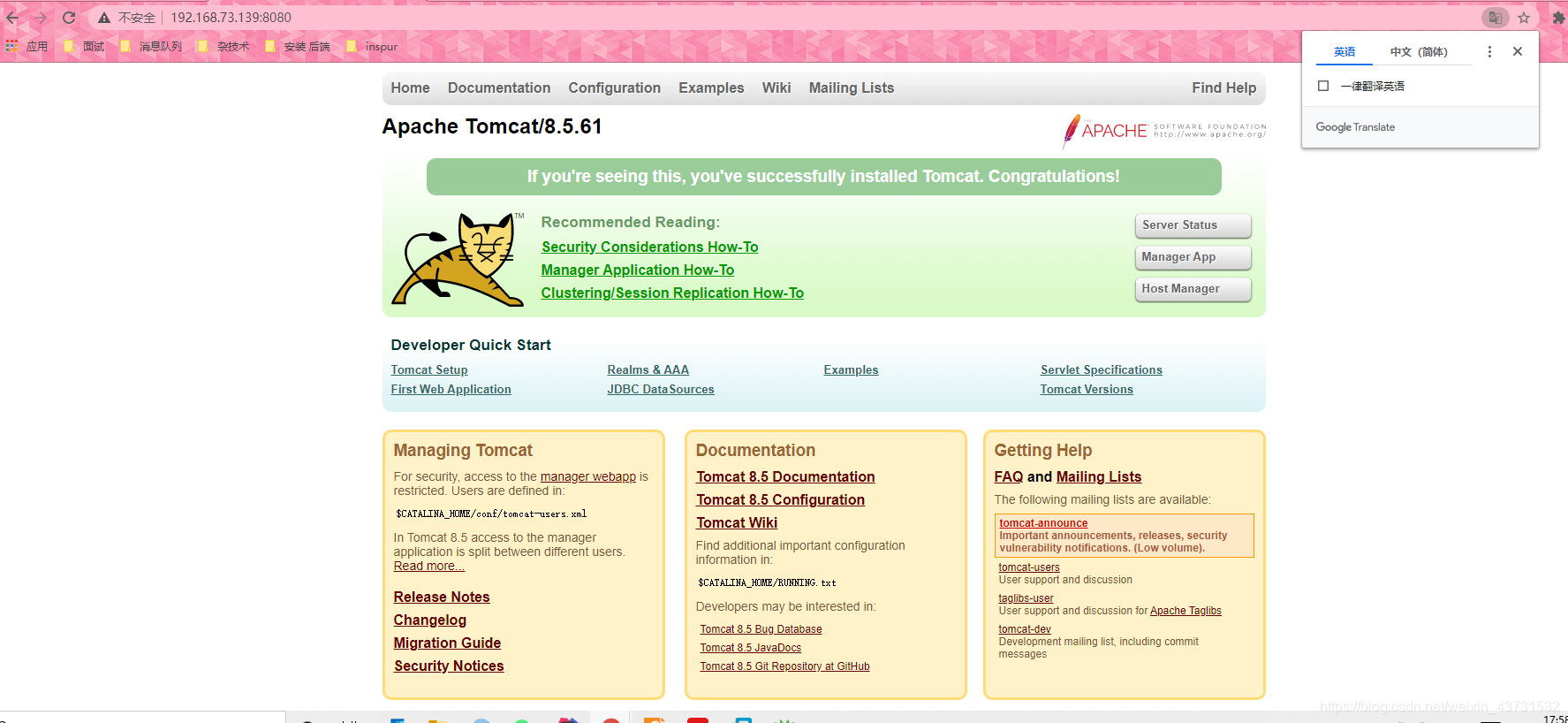The width and height of the screenshot is (1568, 723).
Task: Click the Server Status button
Action: click(1193, 225)
